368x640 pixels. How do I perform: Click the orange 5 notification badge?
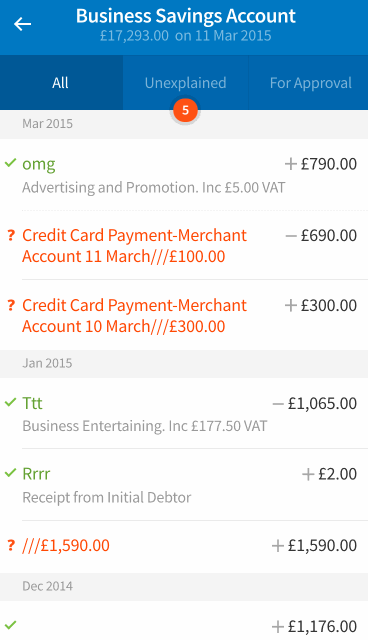coord(185,110)
